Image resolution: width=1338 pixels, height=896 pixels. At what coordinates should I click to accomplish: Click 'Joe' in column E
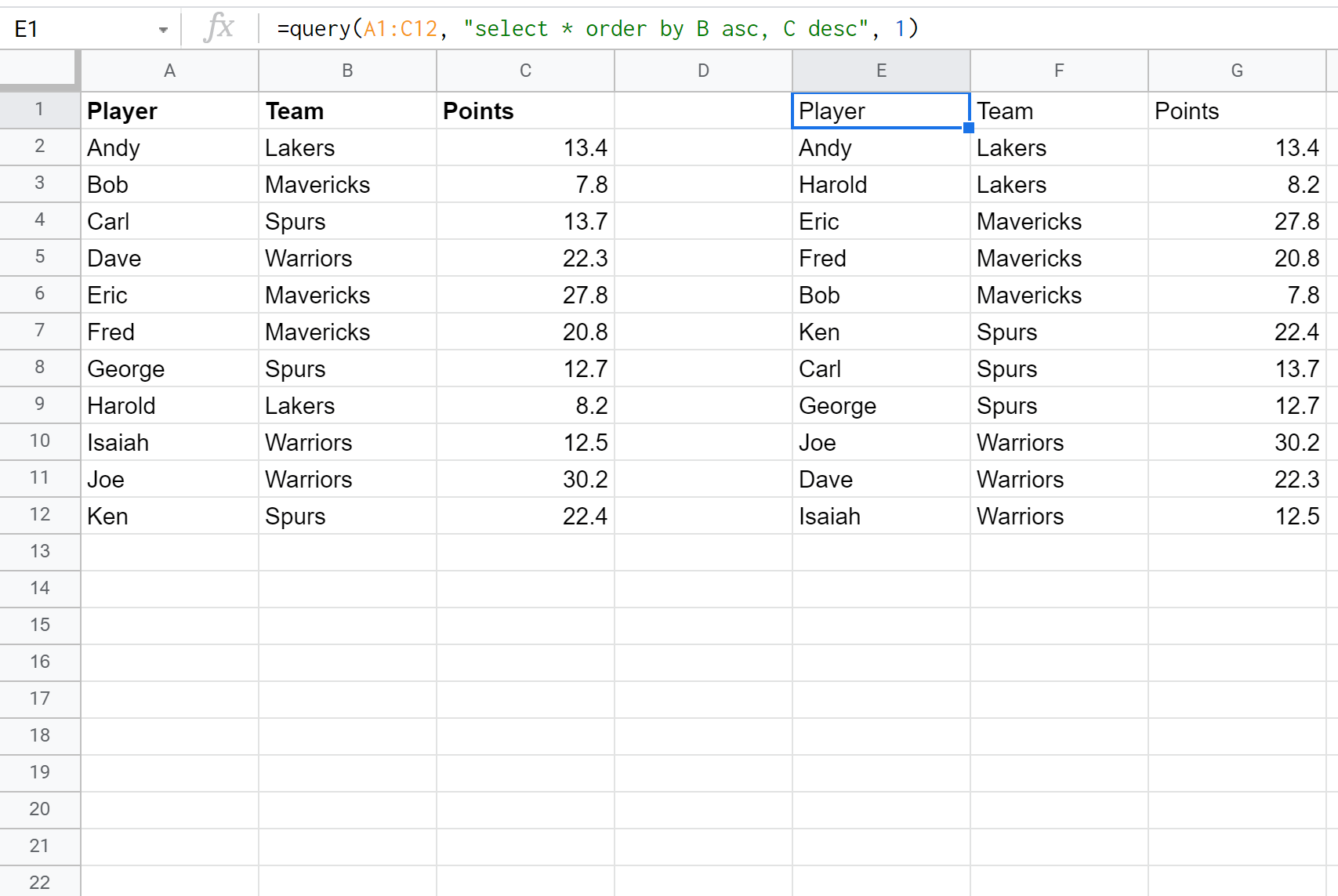click(x=817, y=443)
